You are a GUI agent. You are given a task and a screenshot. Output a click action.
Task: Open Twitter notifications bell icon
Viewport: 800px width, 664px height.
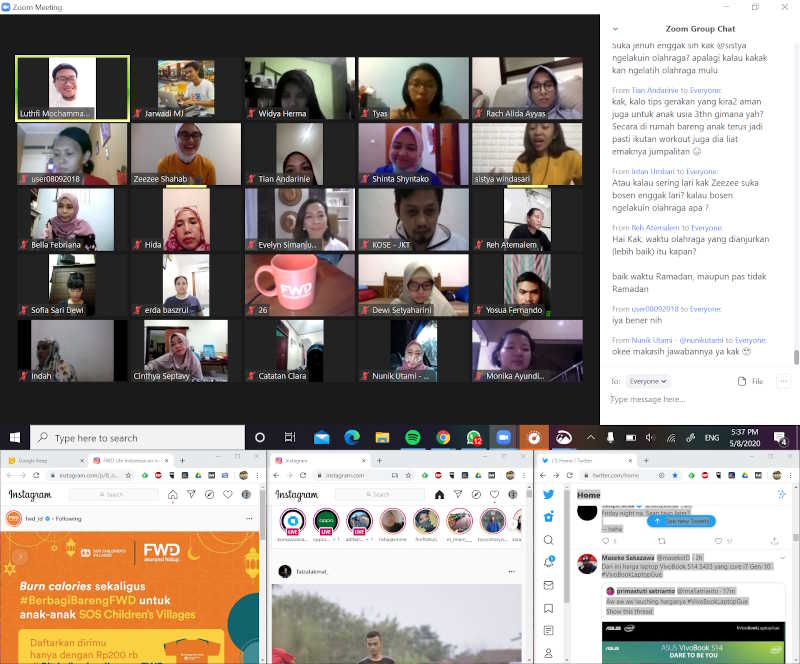pyautogui.click(x=548, y=562)
